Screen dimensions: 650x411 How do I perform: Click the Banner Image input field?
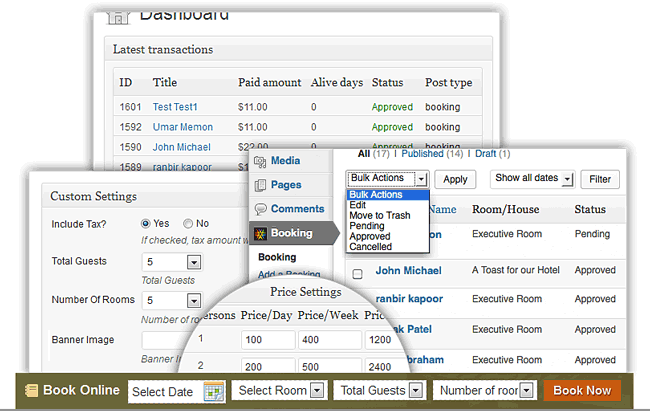(164, 340)
